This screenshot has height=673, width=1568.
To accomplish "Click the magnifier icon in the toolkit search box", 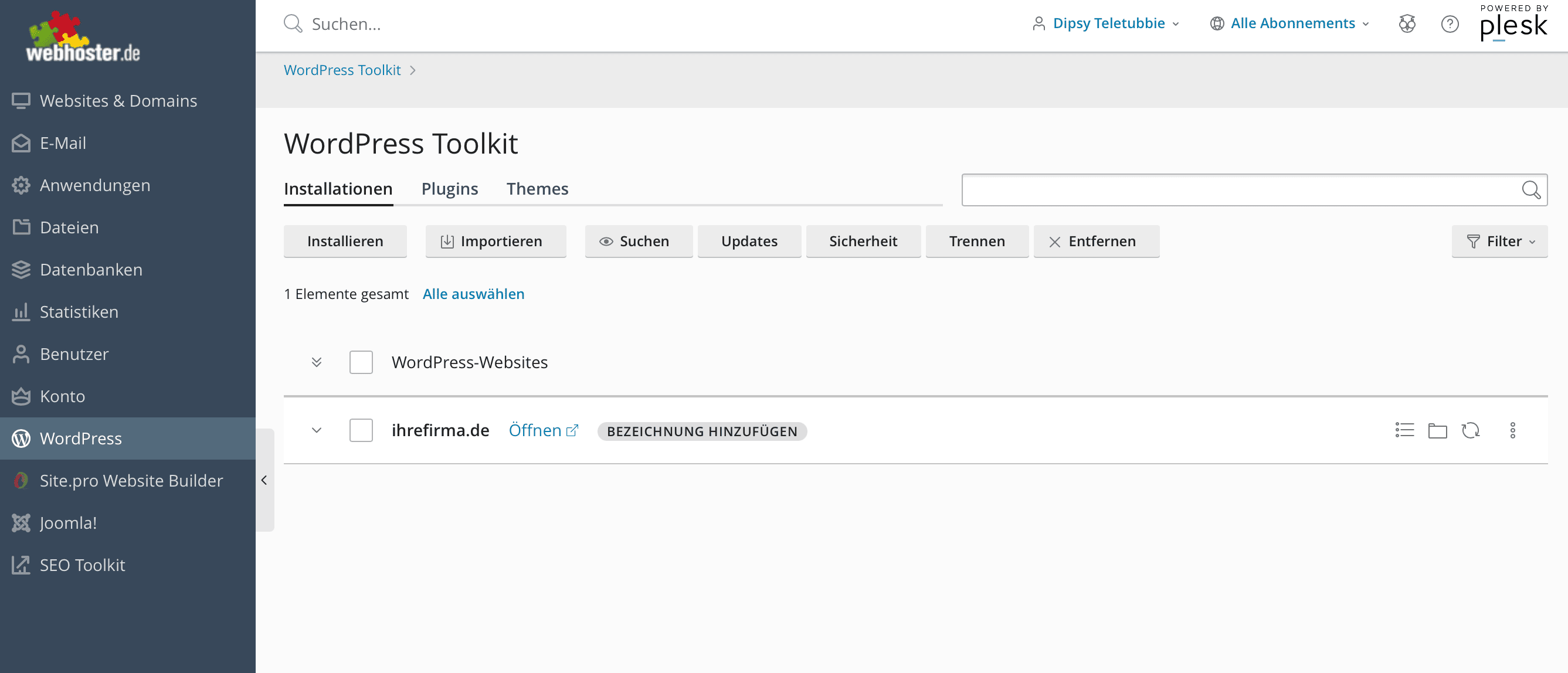I will click(x=1530, y=190).
